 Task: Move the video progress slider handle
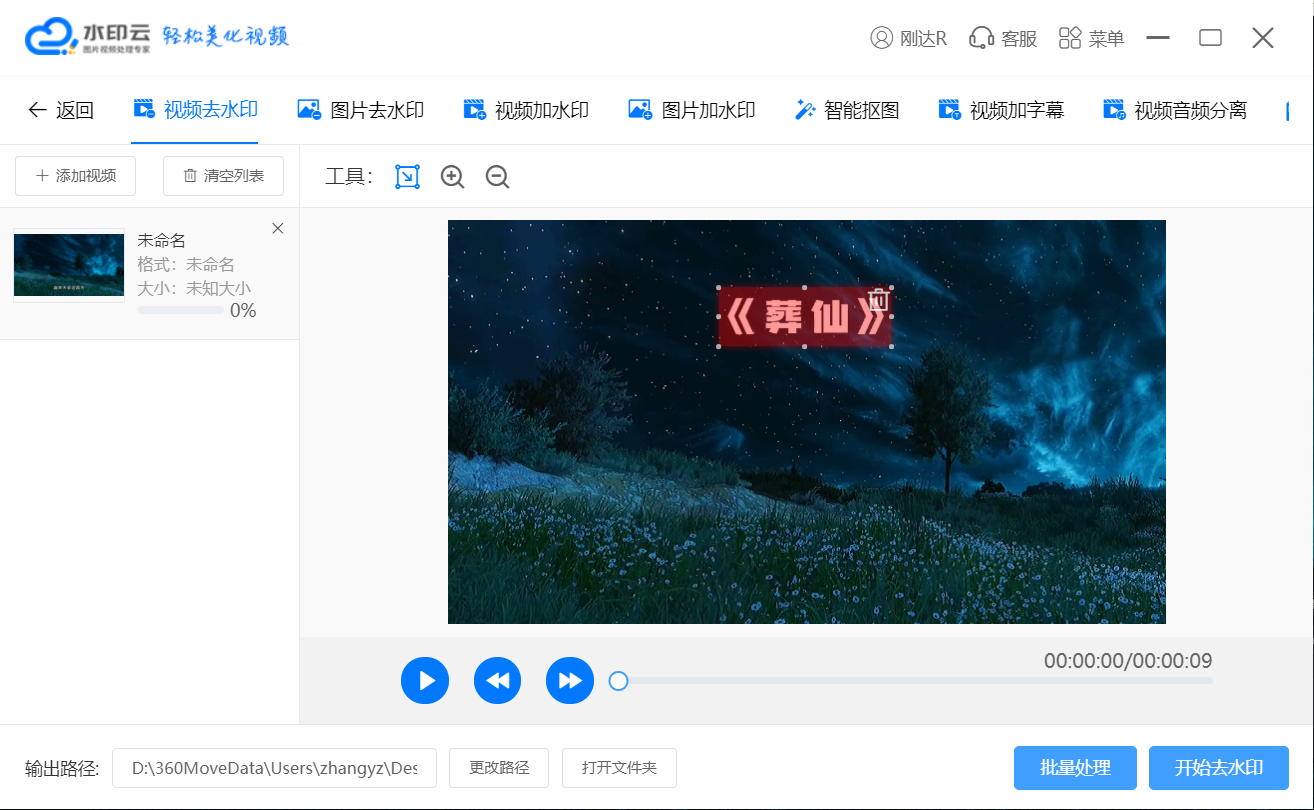pyautogui.click(x=619, y=681)
